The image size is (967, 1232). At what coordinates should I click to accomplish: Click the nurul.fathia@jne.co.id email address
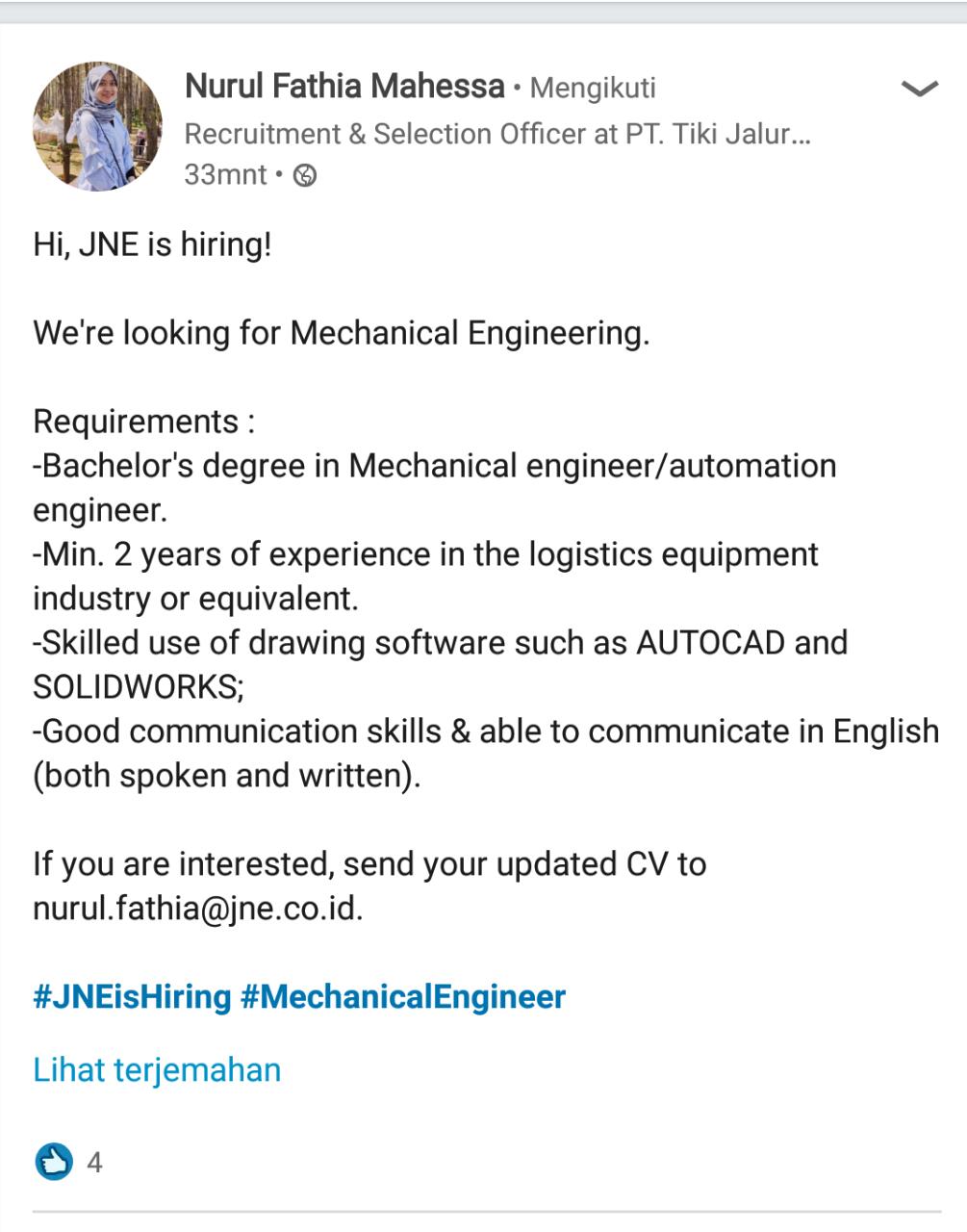pyautogui.click(x=197, y=908)
